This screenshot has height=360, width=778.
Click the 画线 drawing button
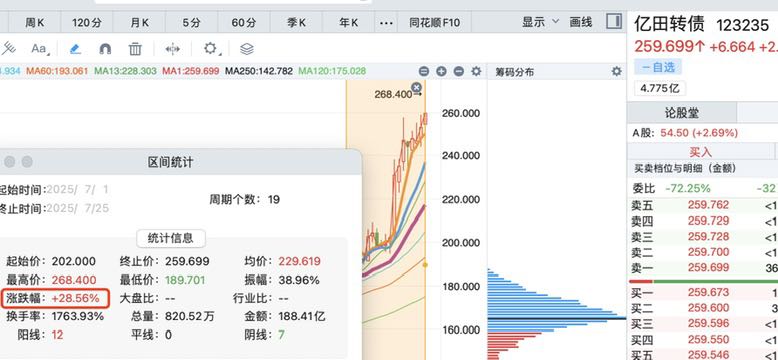pos(581,22)
